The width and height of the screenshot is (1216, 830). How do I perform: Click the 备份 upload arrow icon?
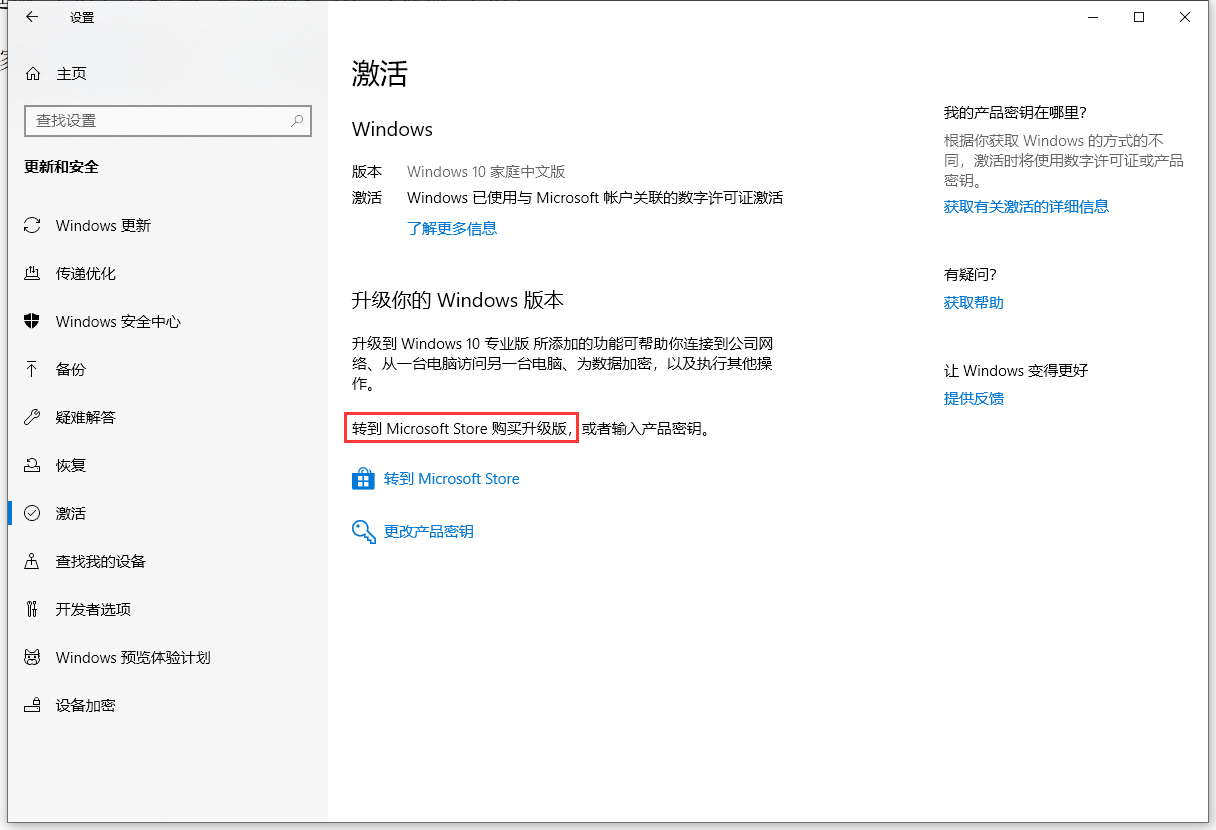click(33, 370)
